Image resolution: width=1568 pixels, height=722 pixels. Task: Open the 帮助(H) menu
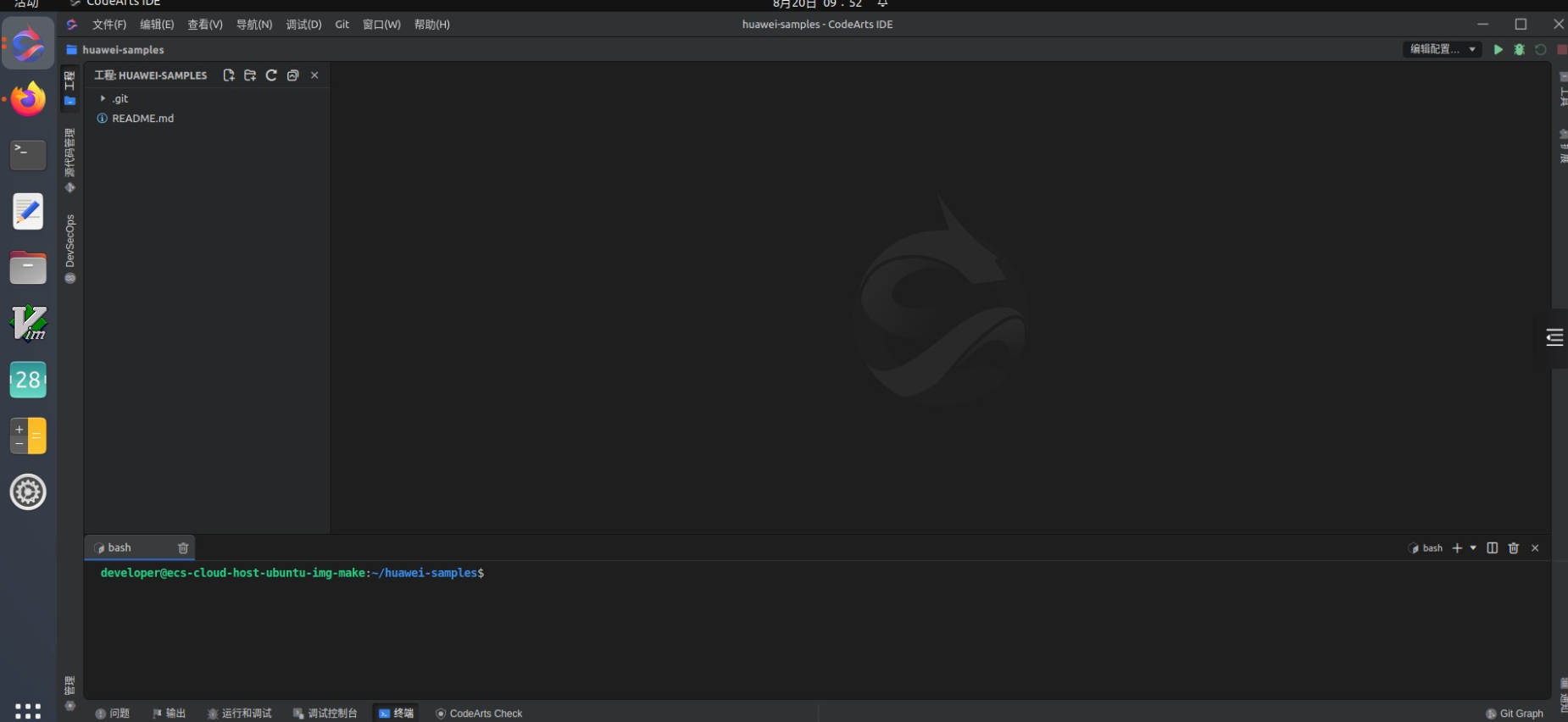click(x=432, y=25)
